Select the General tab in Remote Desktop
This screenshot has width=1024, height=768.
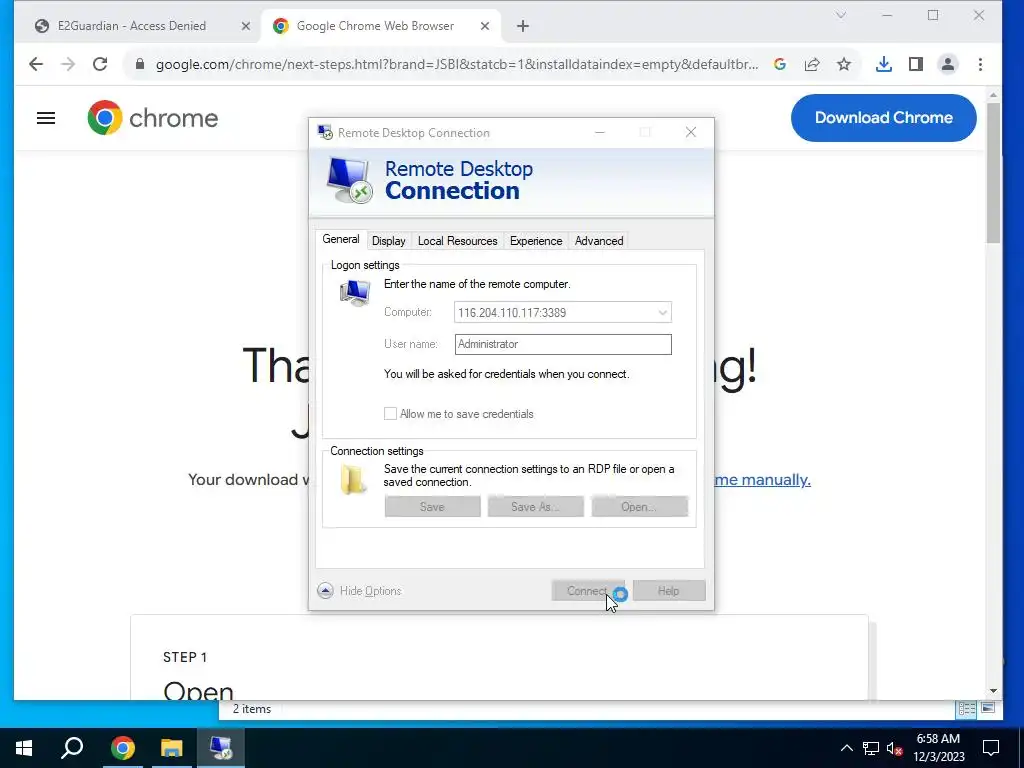[x=341, y=239]
